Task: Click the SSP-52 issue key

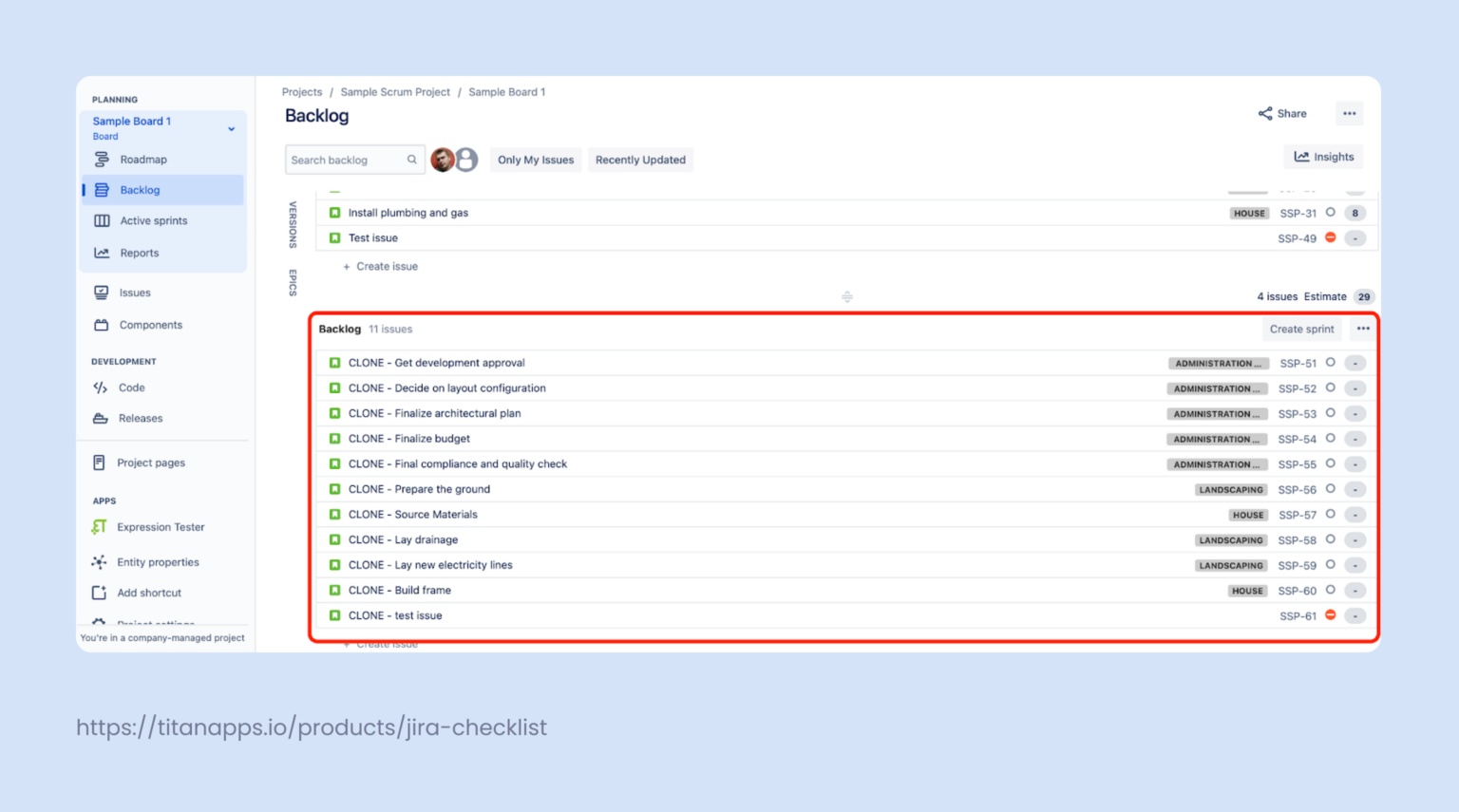Action: (x=1298, y=388)
